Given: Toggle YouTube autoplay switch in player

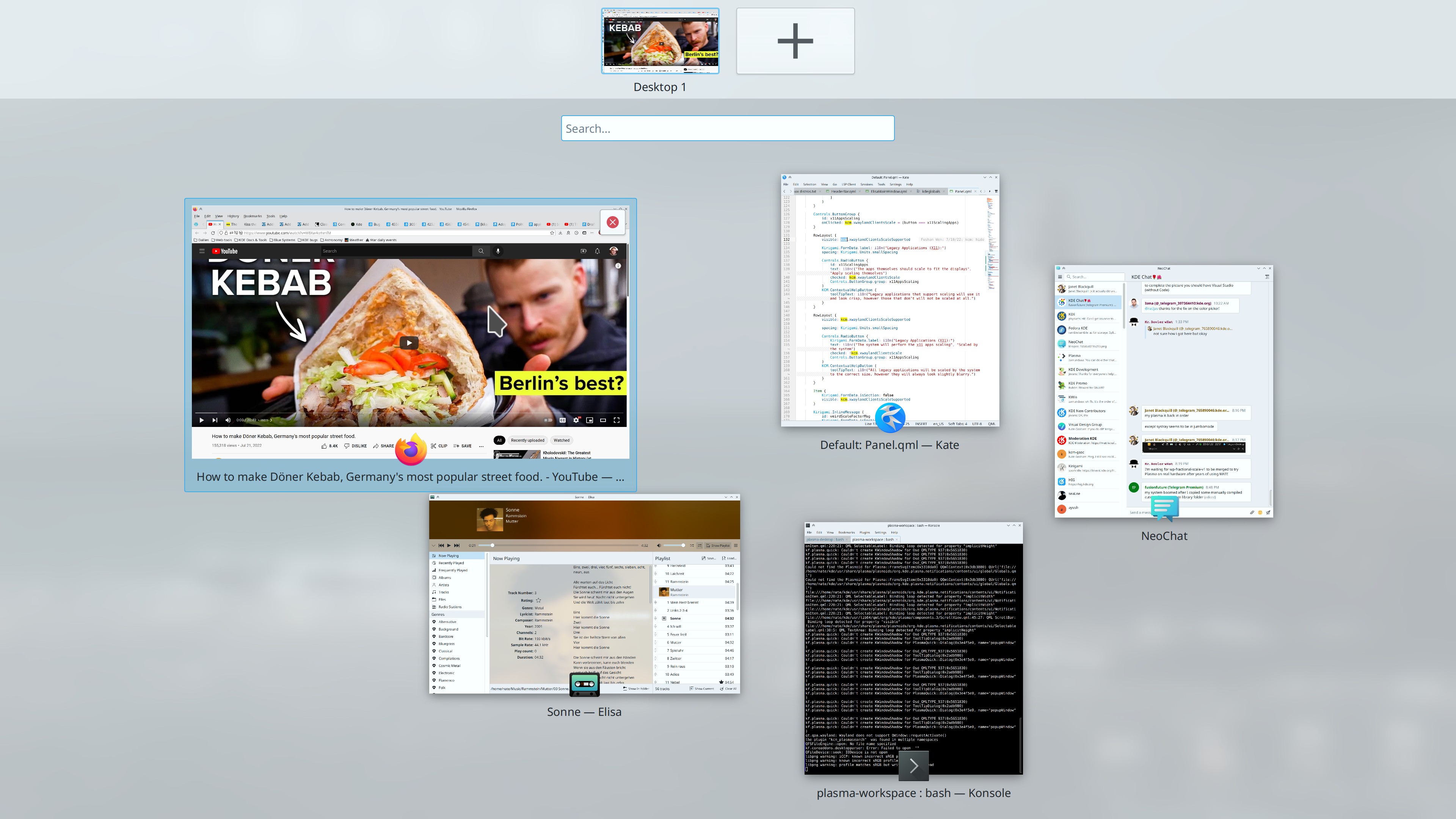Looking at the screenshot, I should click(548, 420).
